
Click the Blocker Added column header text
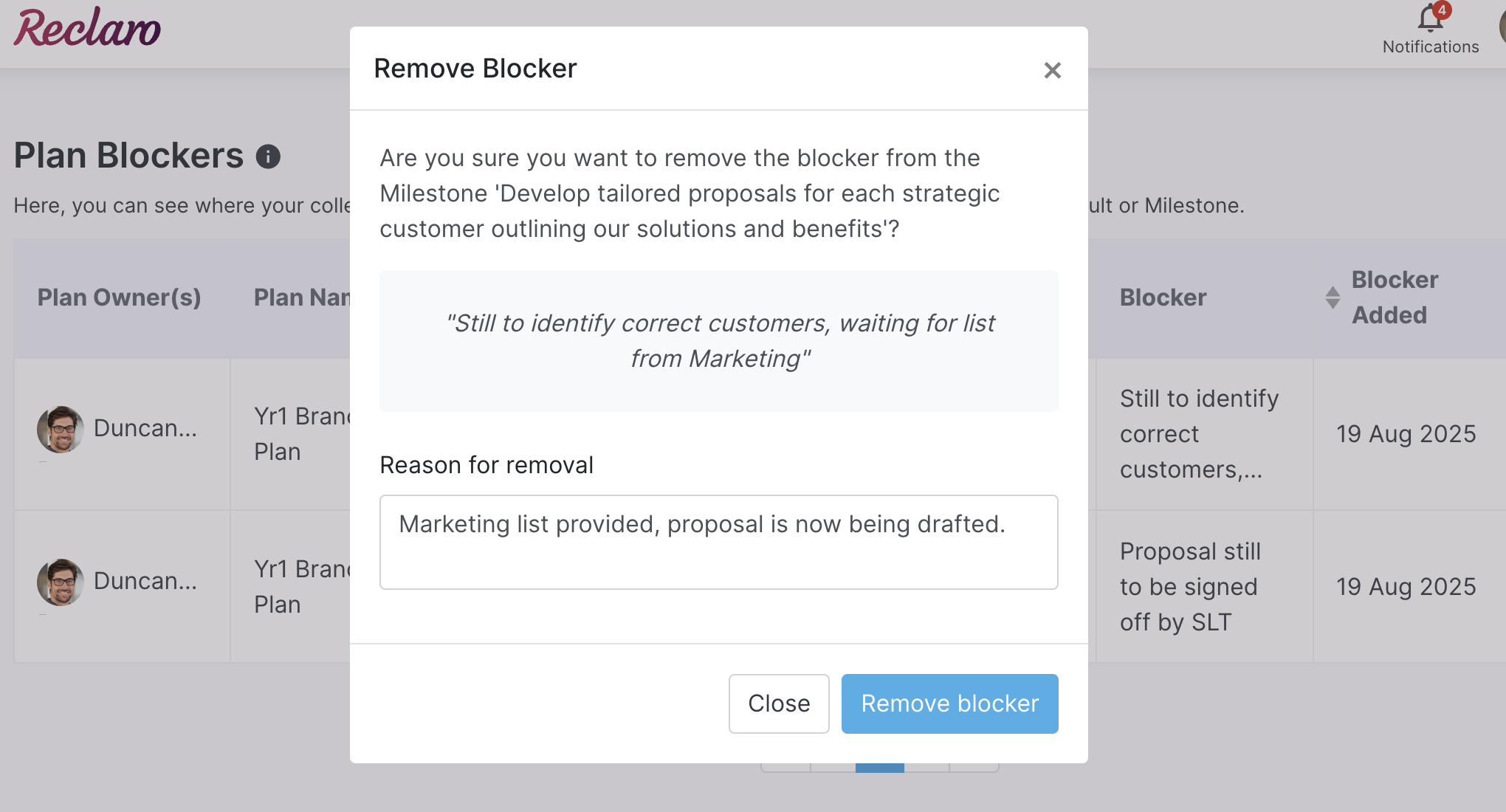tap(1395, 297)
